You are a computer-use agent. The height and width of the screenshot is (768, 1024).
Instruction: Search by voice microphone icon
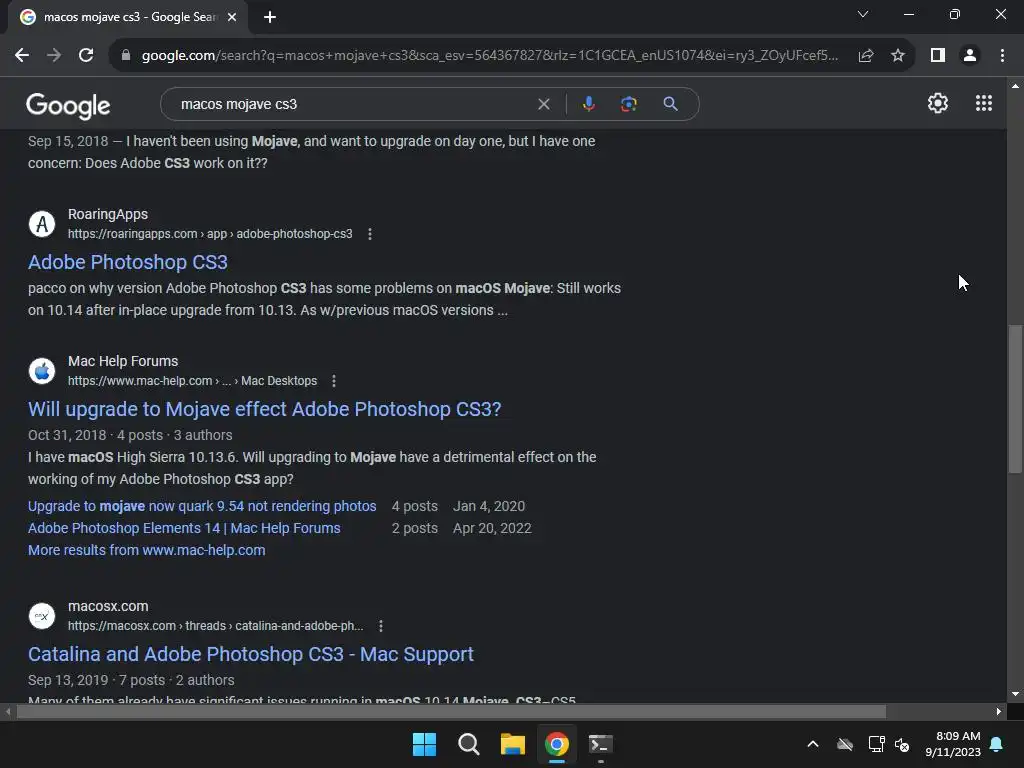click(x=589, y=104)
